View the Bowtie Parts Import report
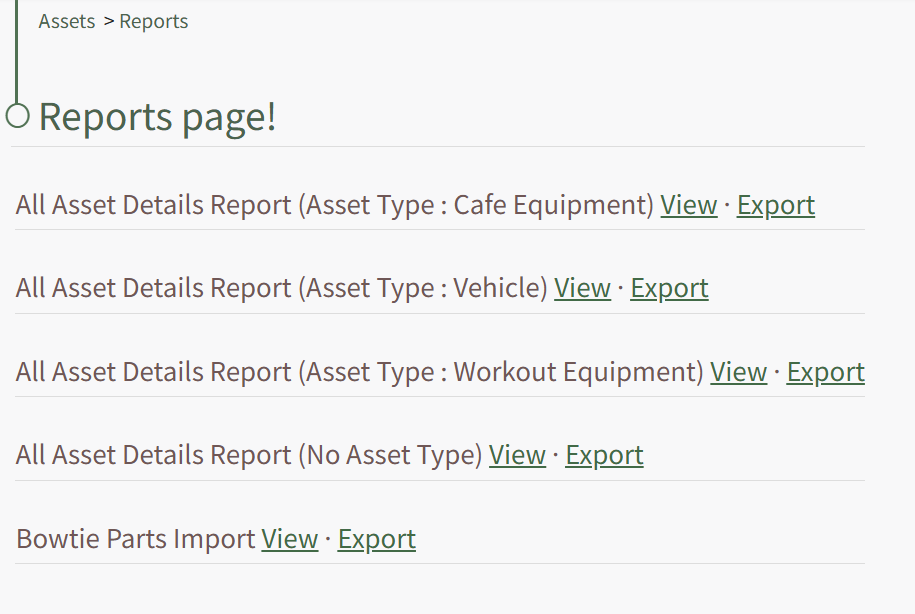The width and height of the screenshot is (915, 614). pyautogui.click(x=289, y=539)
